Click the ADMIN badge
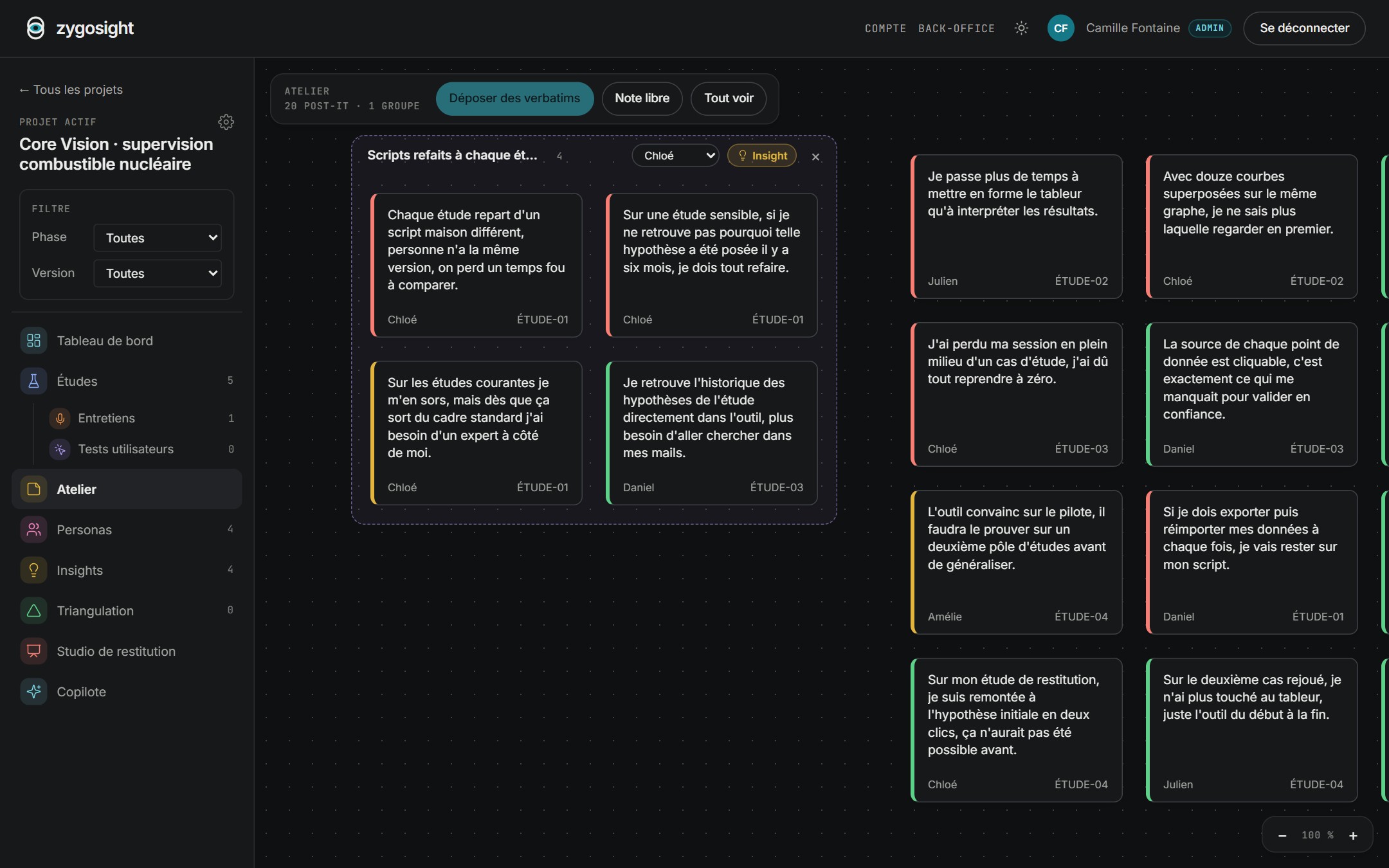Screen dimensions: 1389x868 click(1210, 28)
